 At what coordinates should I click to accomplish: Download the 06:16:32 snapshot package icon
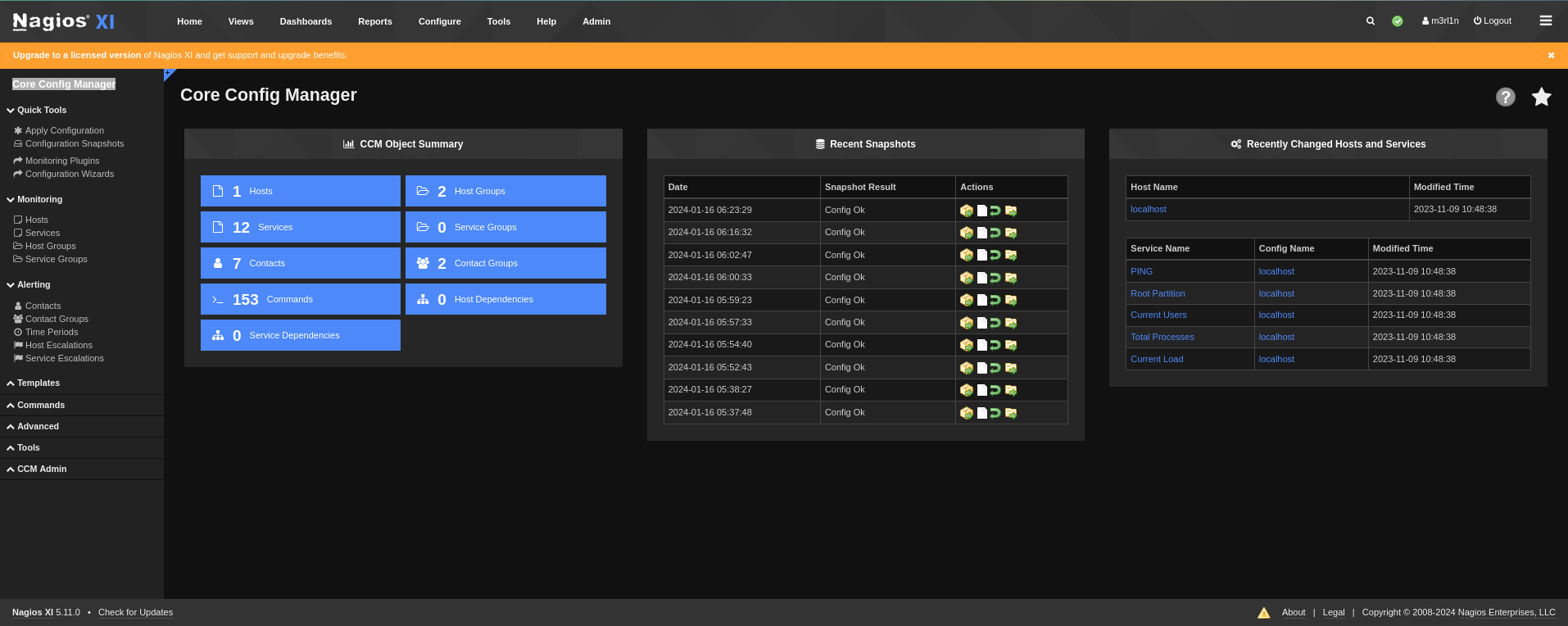coord(967,233)
